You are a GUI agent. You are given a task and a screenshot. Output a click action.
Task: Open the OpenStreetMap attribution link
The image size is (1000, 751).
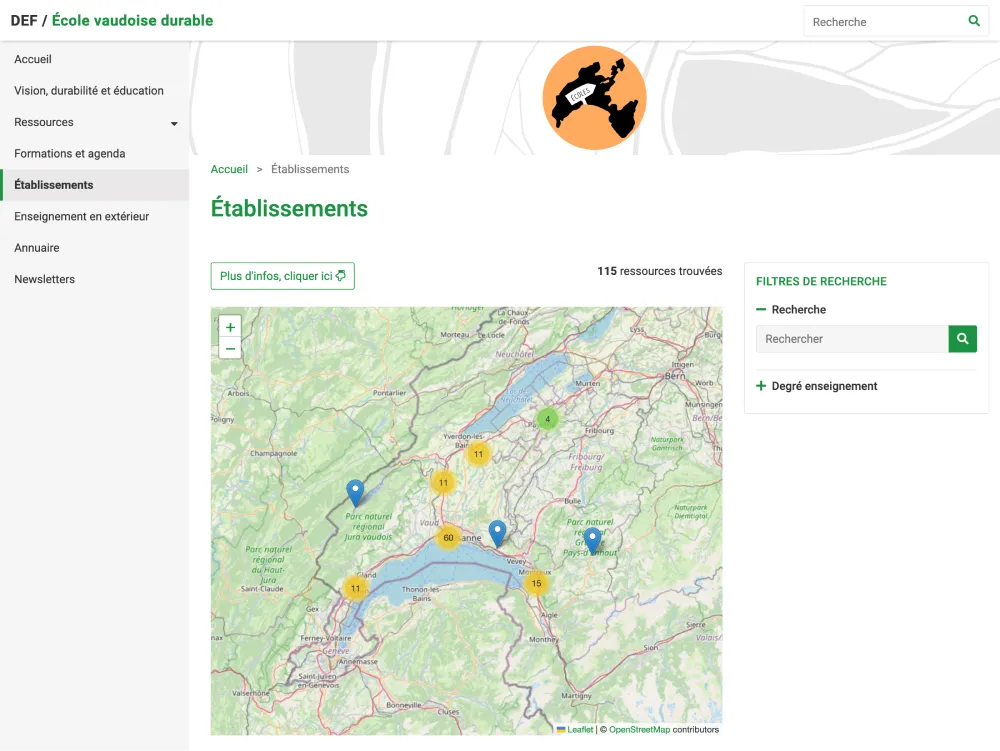tap(639, 730)
